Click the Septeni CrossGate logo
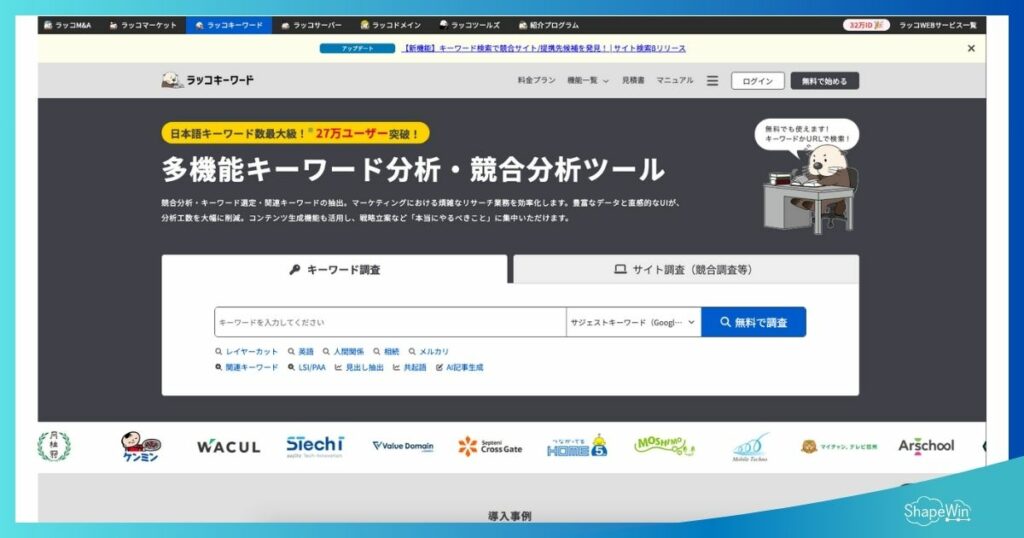Viewport: 1024px width, 538px height. pos(490,446)
